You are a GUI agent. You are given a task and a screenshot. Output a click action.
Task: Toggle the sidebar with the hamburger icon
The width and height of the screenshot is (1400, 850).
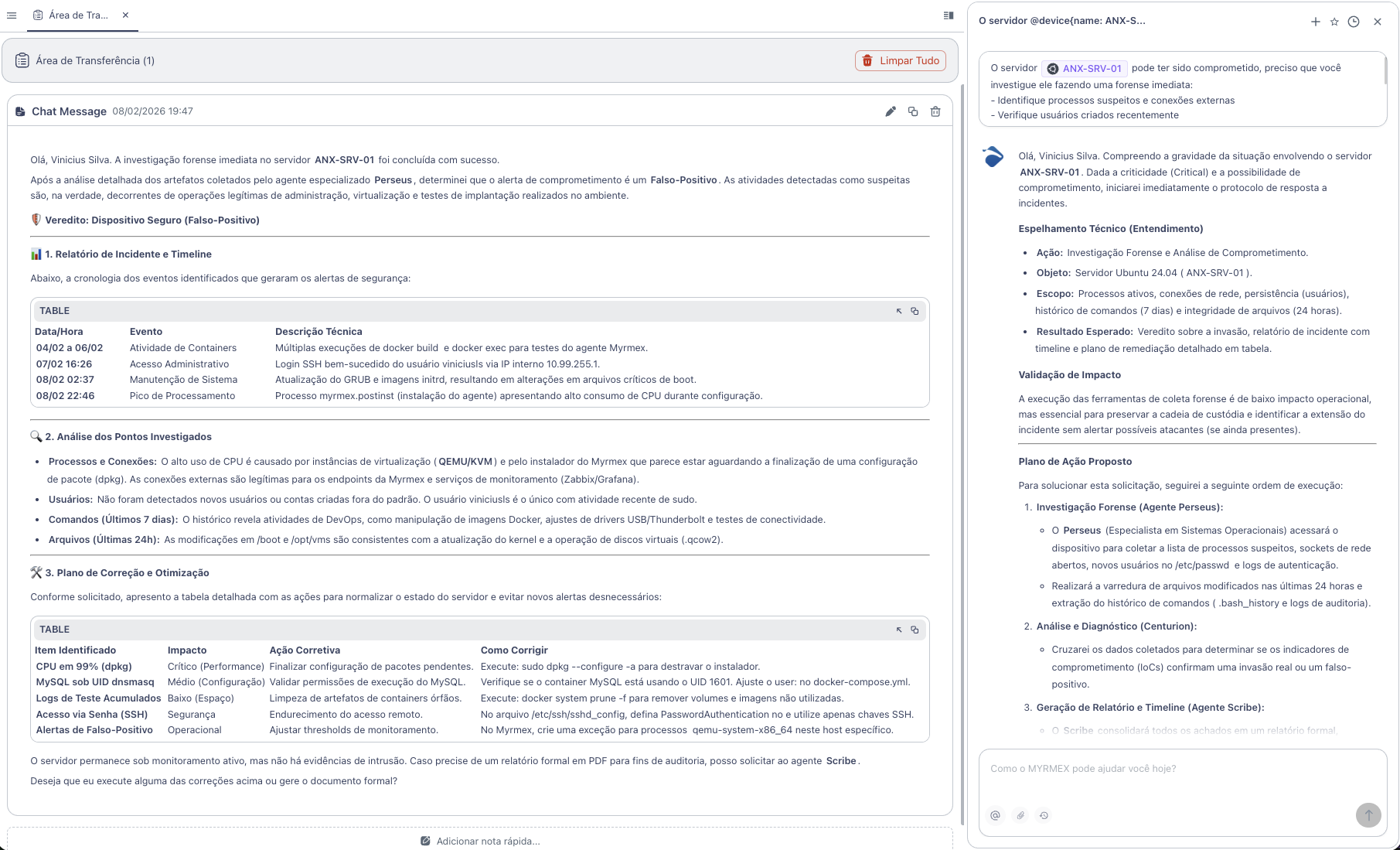click(x=12, y=15)
